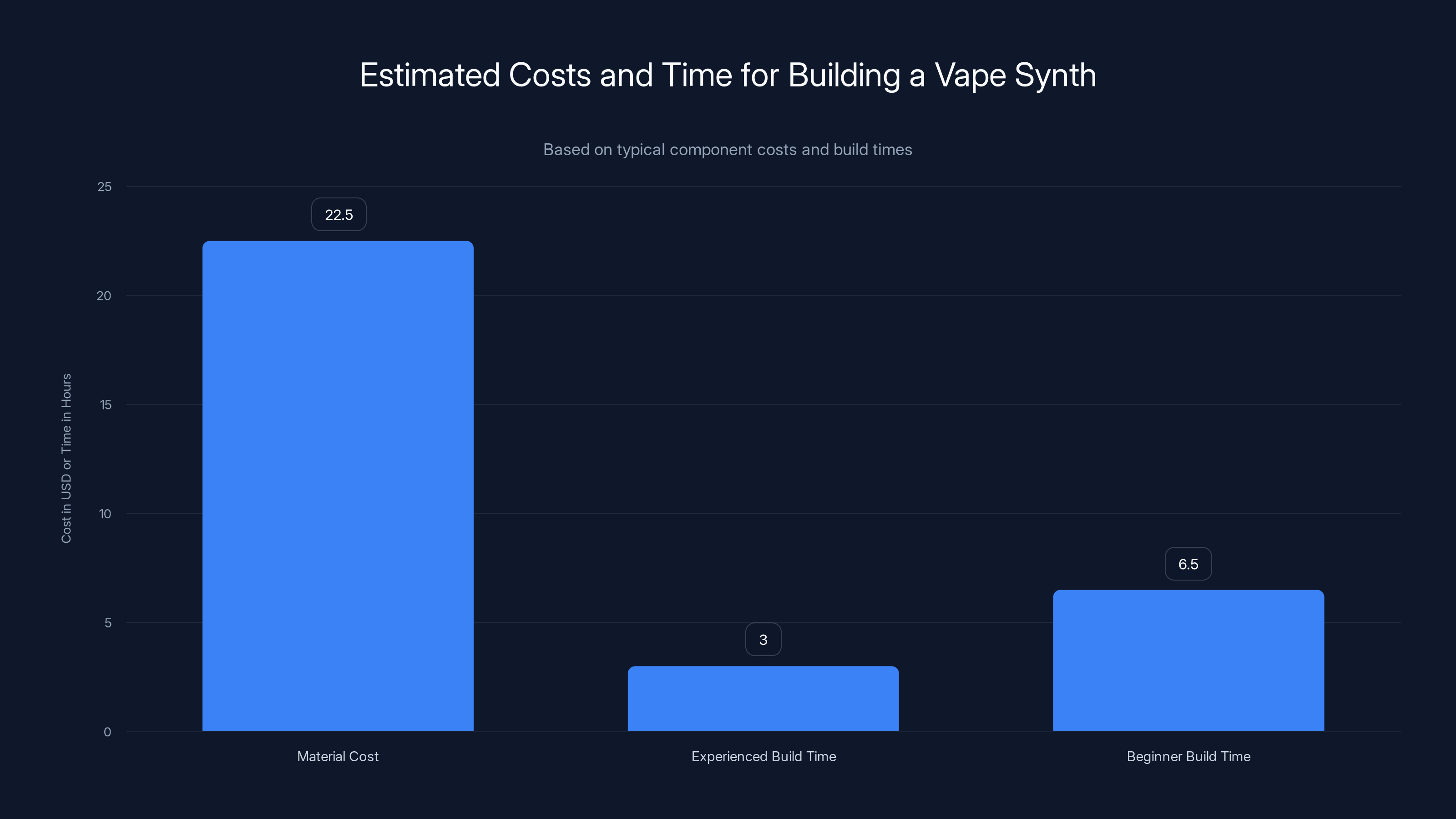Image resolution: width=1456 pixels, height=819 pixels.
Task: Select the 6.5 value label badge
Action: point(1188,564)
